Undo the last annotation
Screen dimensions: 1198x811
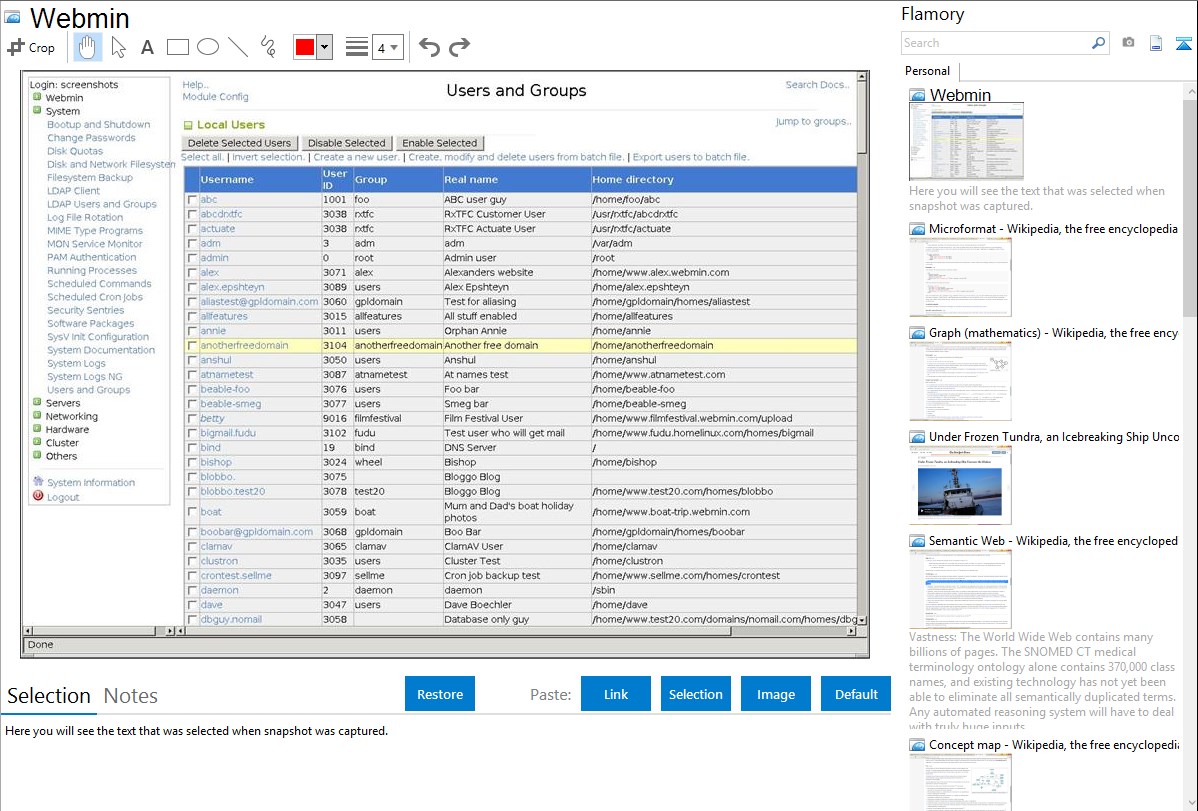[429, 47]
